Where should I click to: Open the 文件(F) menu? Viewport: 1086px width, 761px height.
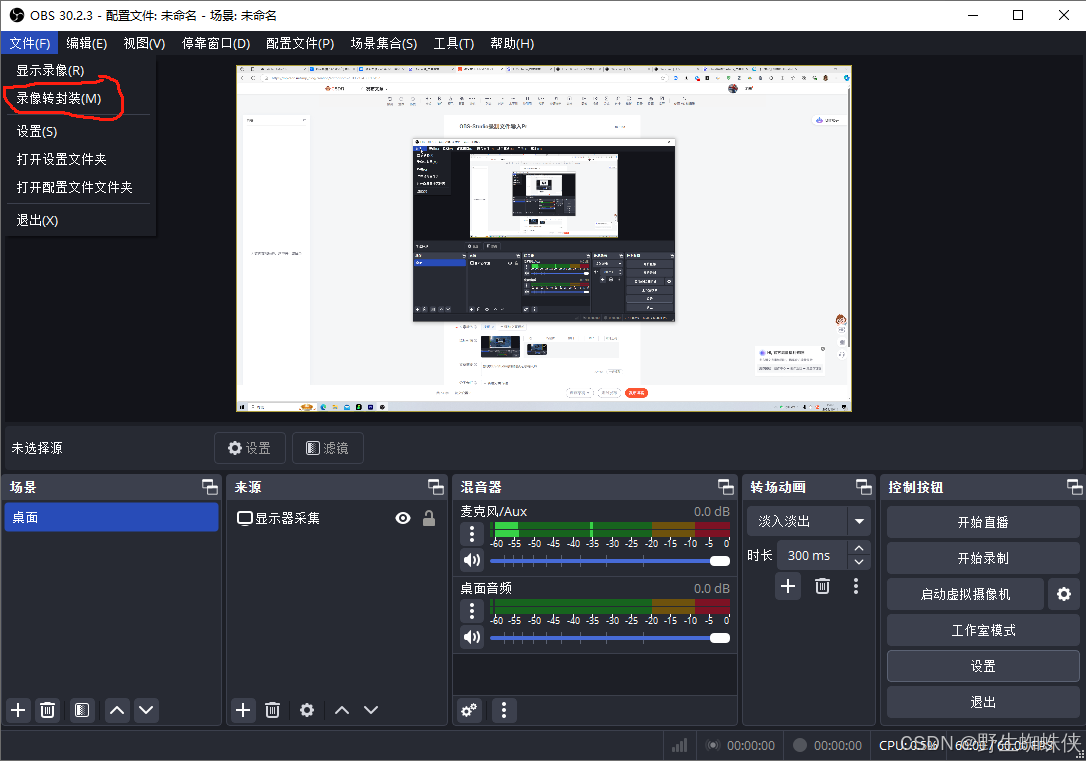pyautogui.click(x=30, y=43)
